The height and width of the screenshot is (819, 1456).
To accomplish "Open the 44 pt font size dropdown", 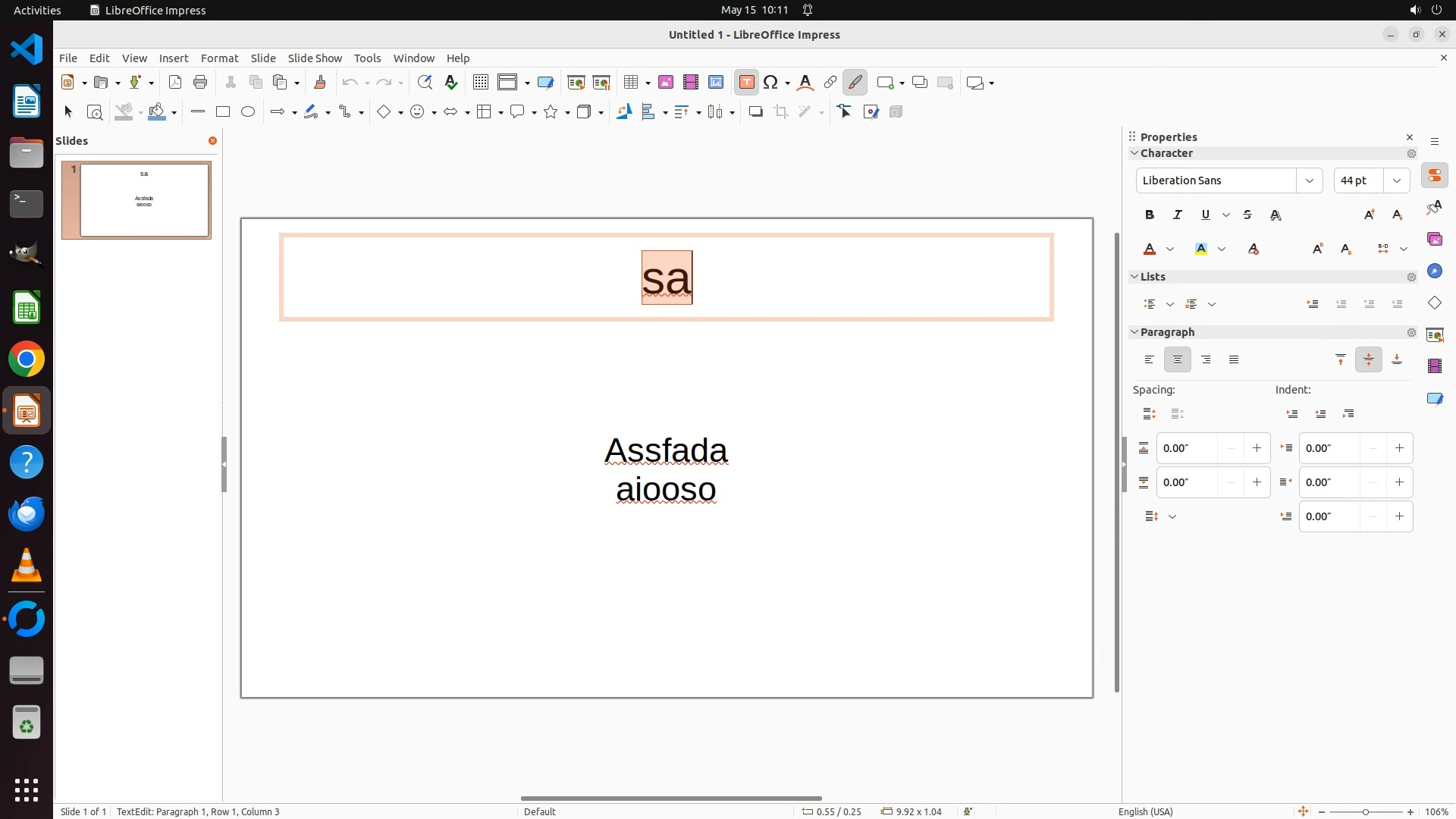I will pos(1396,180).
